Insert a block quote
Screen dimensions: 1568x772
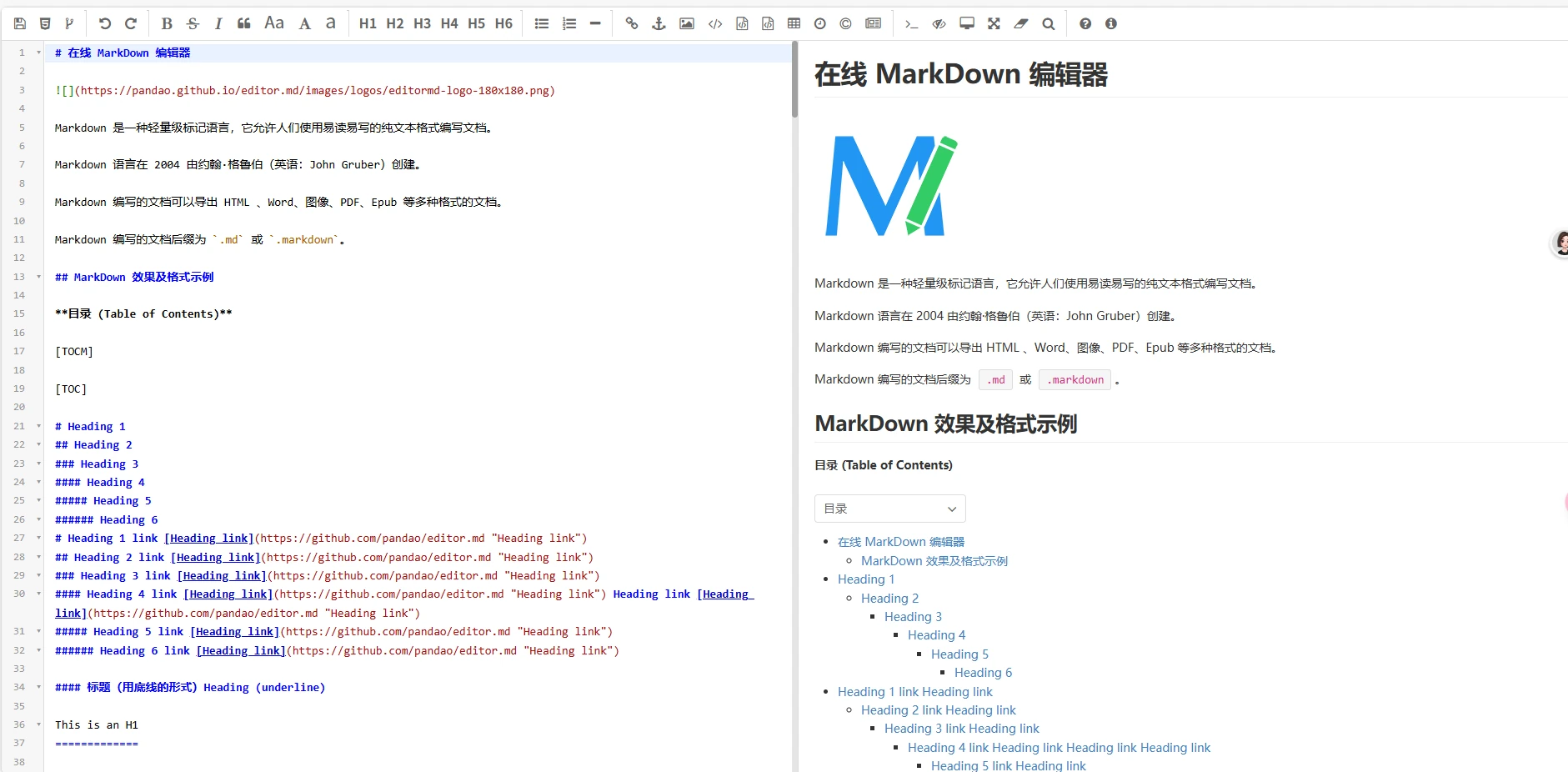tap(244, 23)
